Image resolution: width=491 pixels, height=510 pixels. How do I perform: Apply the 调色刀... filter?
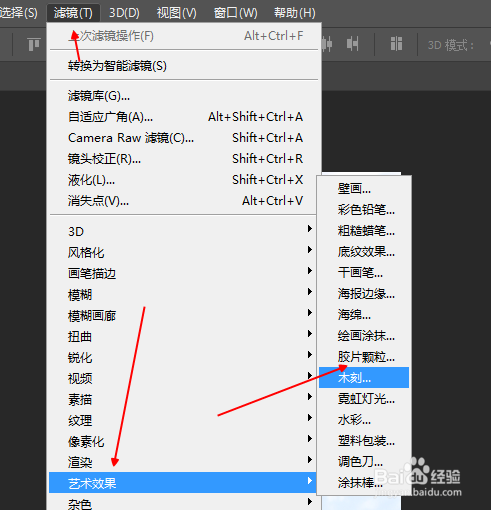[x=364, y=462]
